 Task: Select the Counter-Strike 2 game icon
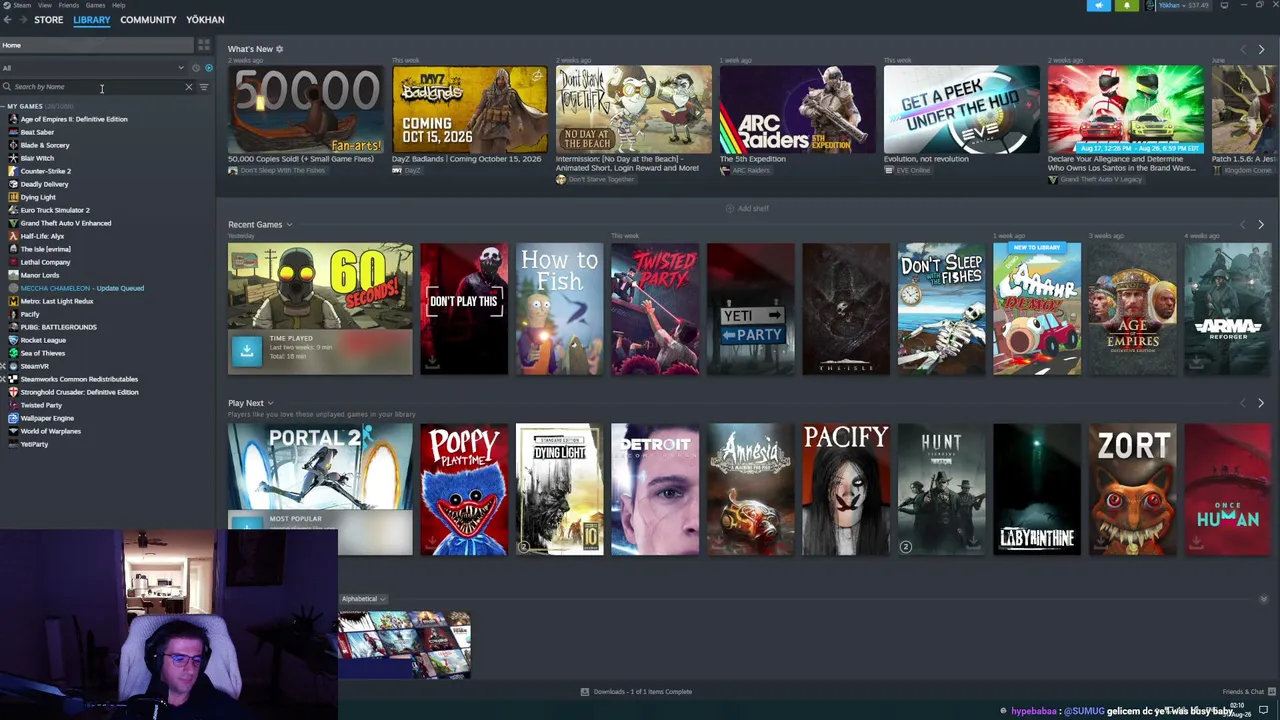click(13, 171)
